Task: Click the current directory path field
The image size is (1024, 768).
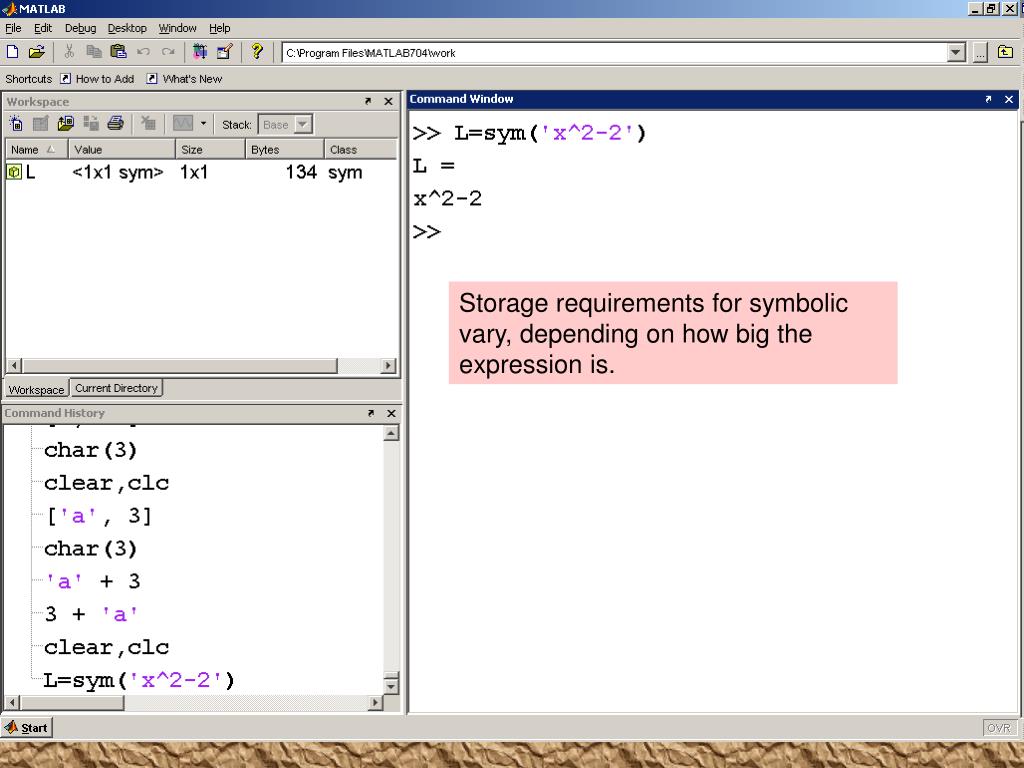Action: tap(615, 53)
